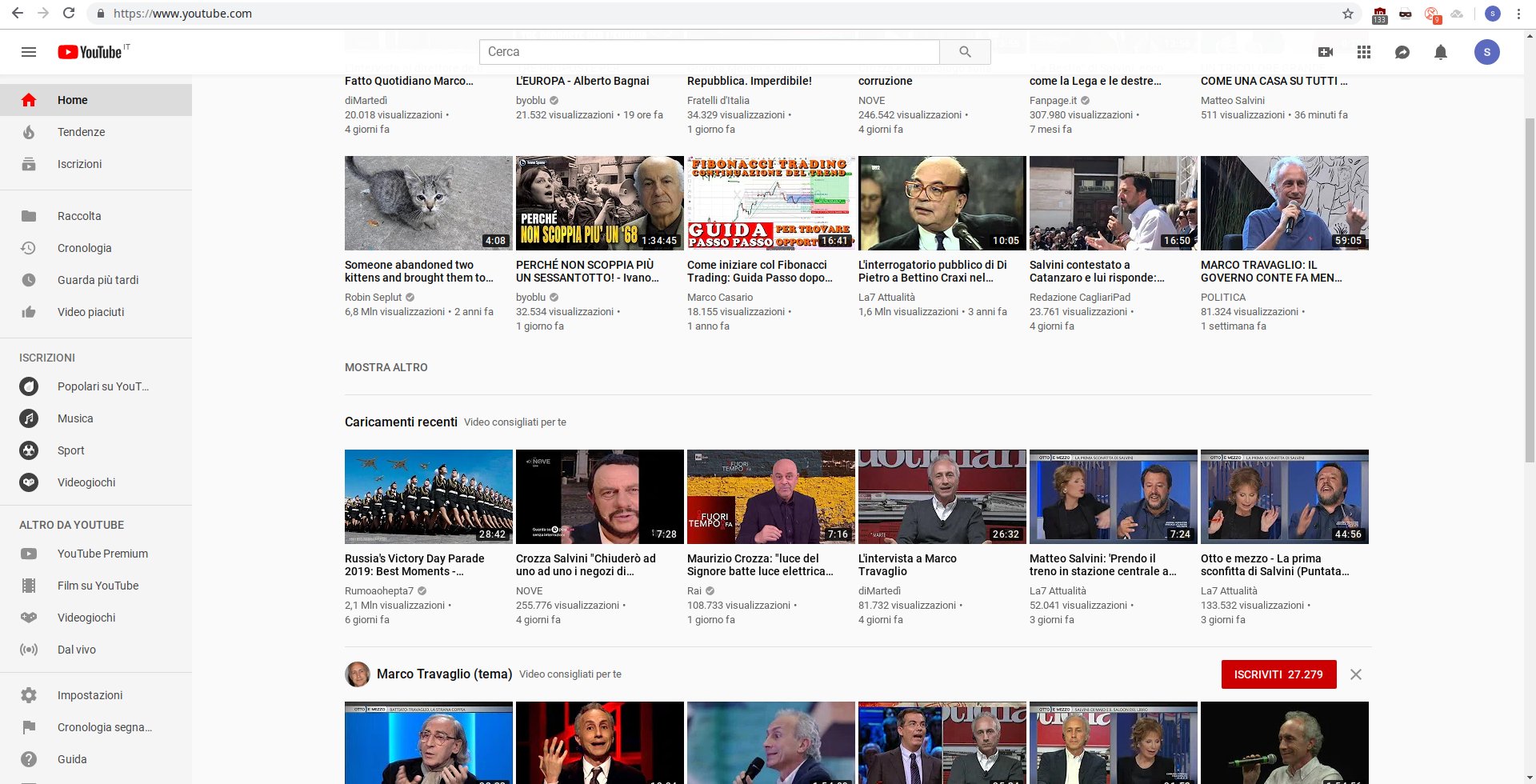Screen dimensions: 1536x784
Task: Click the Cronologia history icon
Action: tap(29, 248)
